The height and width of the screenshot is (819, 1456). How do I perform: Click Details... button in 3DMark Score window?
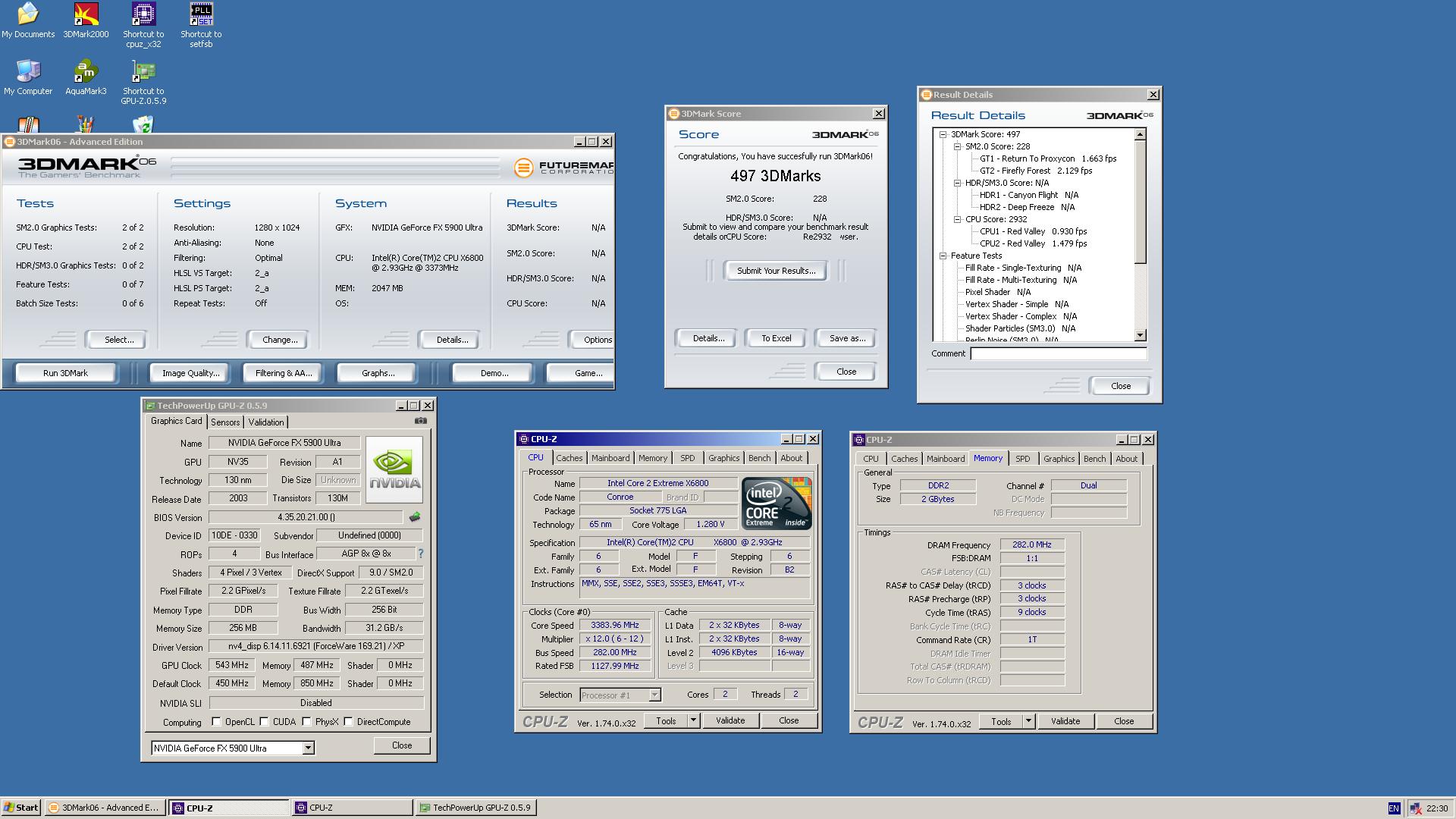[x=708, y=338]
